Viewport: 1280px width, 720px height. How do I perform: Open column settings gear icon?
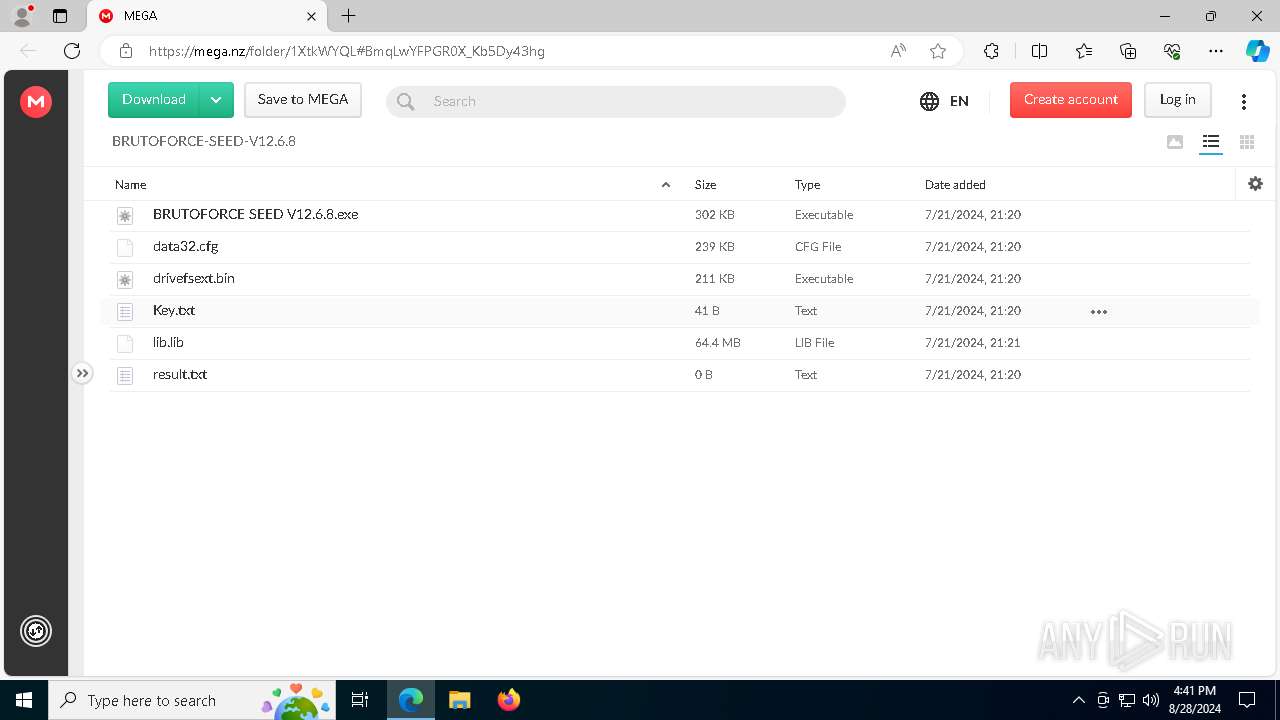click(1256, 184)
